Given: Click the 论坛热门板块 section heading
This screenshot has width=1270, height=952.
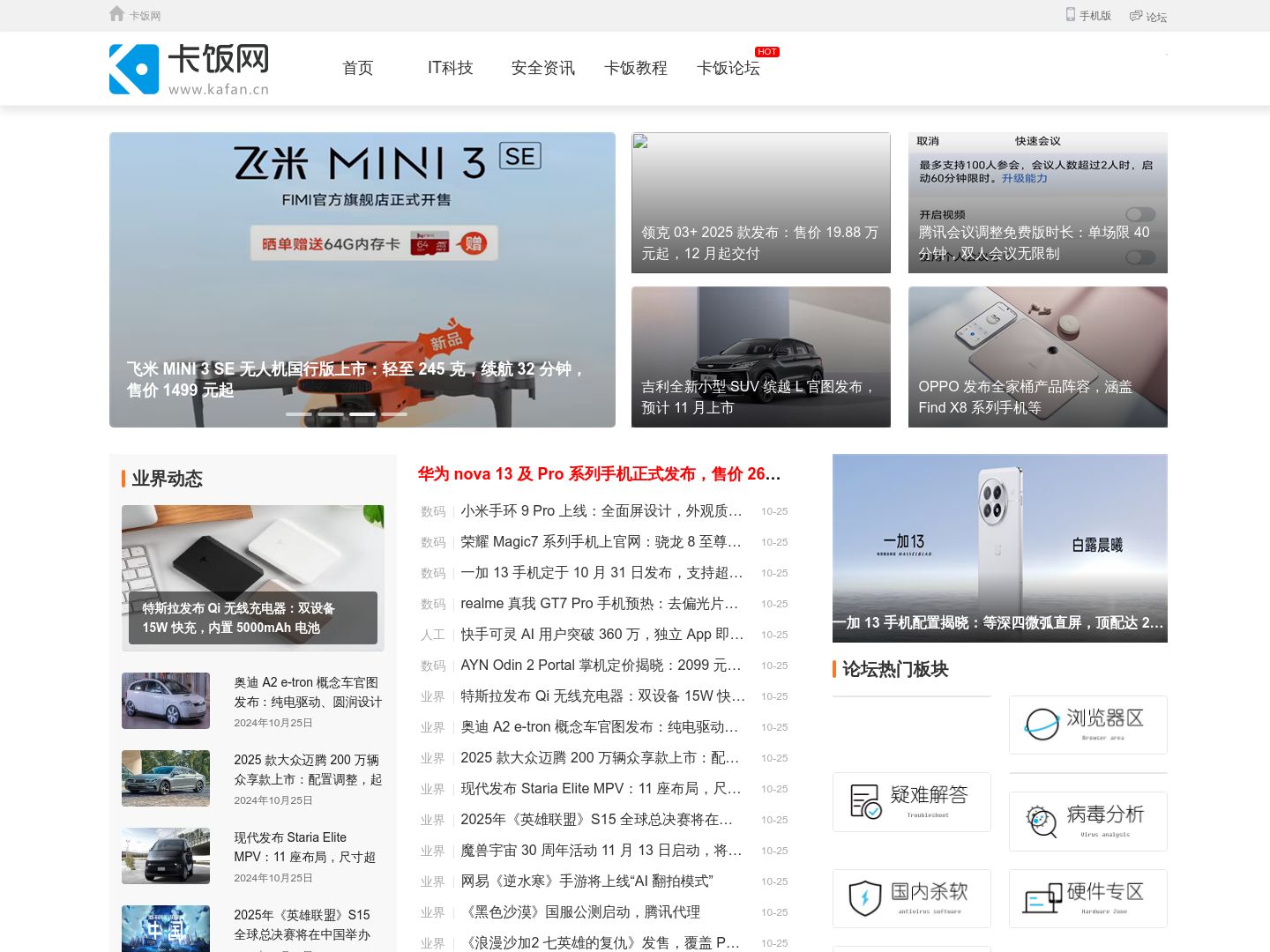Looking at the screenshot, I should coord(895,669).
